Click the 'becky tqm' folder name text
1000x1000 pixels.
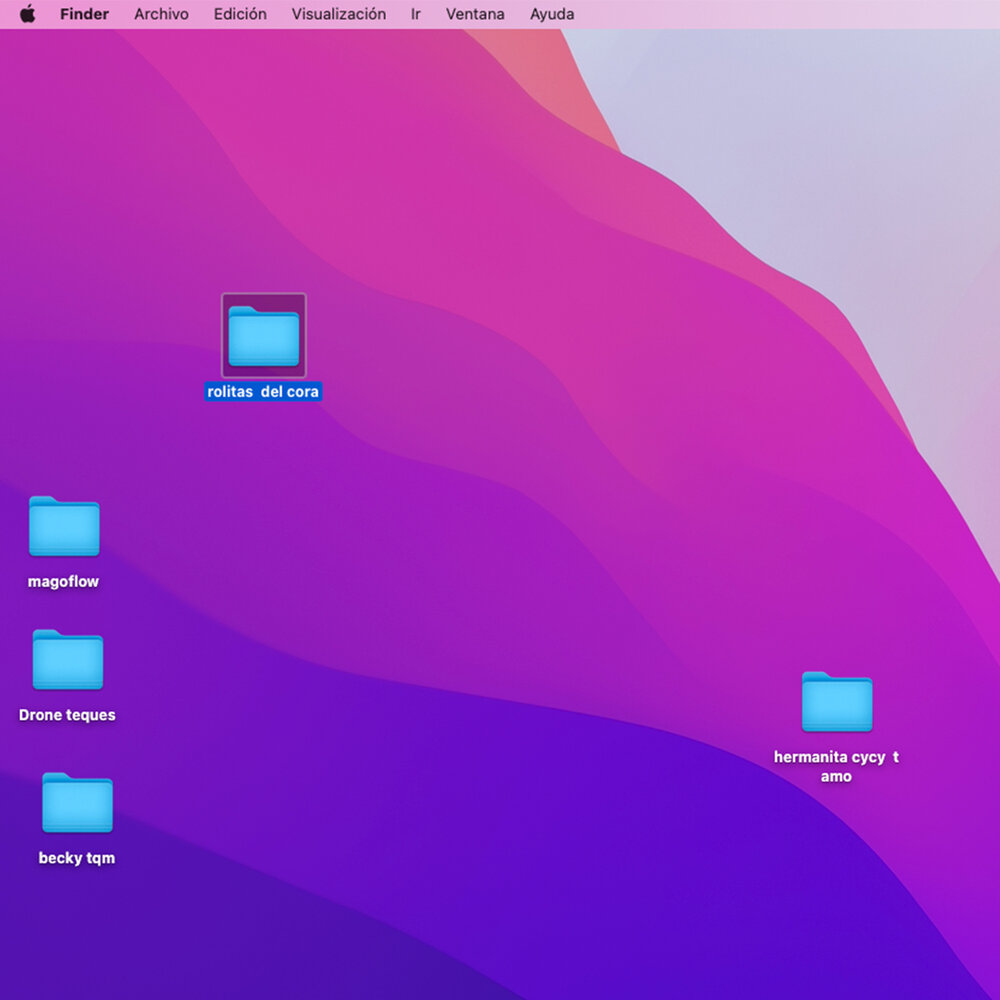(77, 858)
